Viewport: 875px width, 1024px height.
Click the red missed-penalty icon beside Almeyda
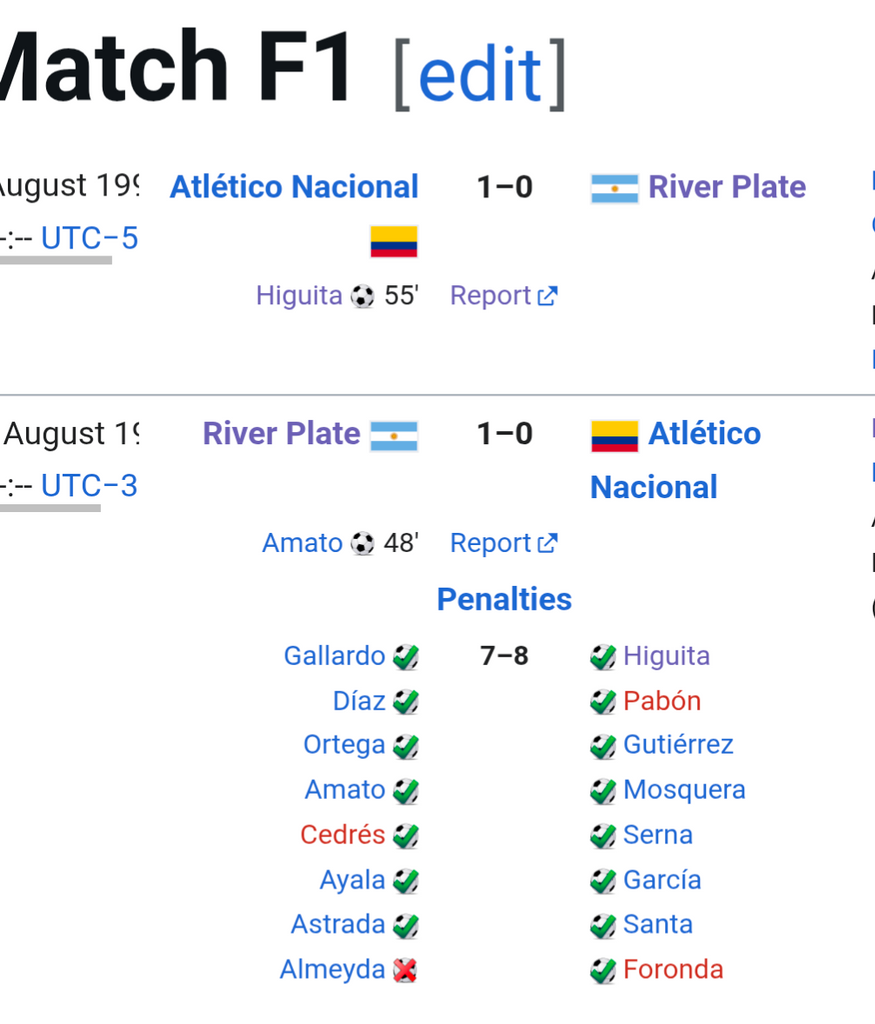click(405, 970)
